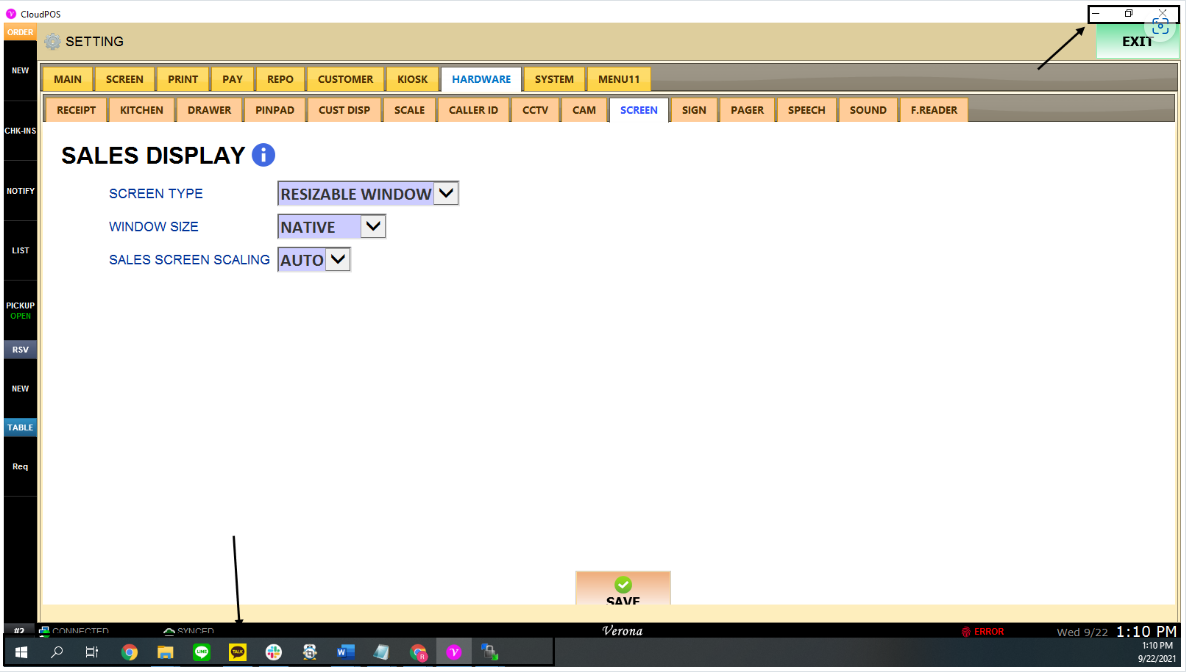Viewport: 1186px width, 672px height.
Task: Open the KIOSK settings tab
Action: tap(412, 79)
